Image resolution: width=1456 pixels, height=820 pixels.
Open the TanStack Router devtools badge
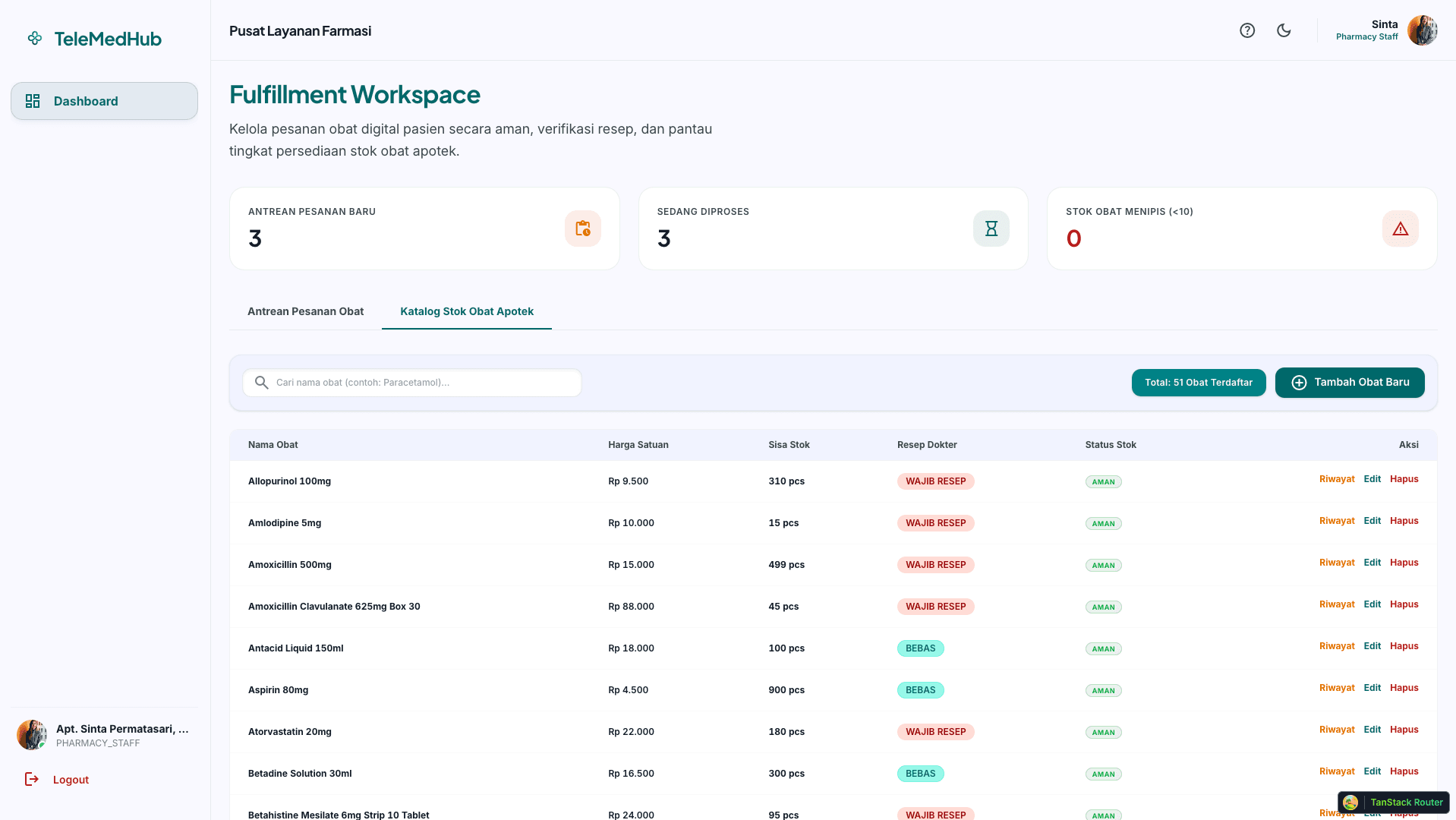tap(1393, 803)
